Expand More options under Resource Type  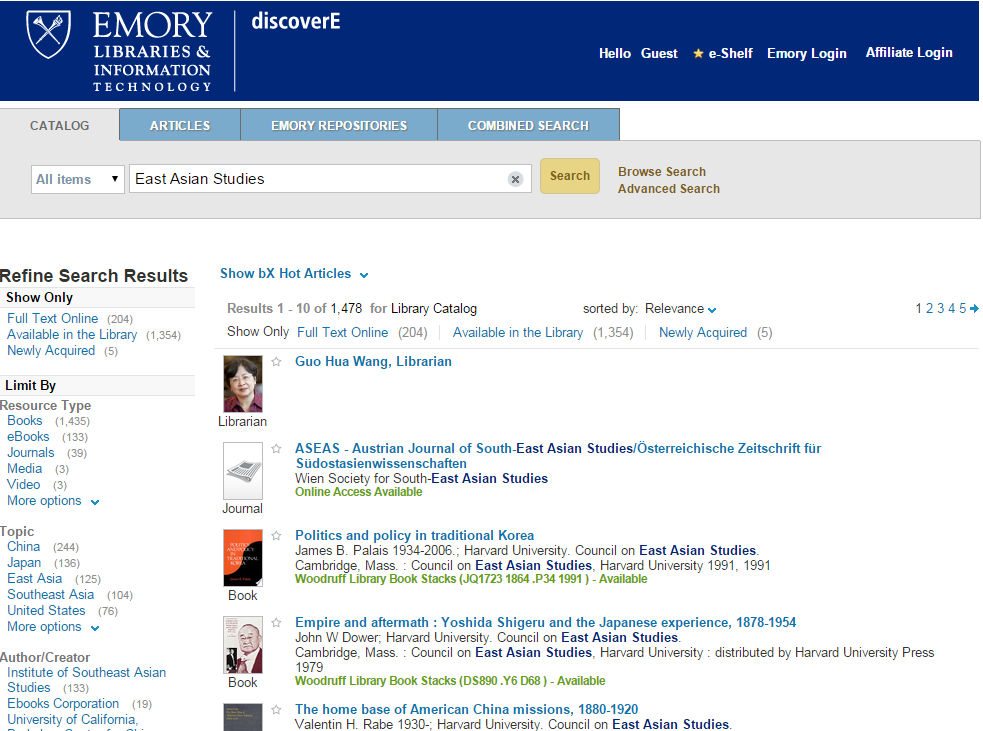click(x=53, y=501)
